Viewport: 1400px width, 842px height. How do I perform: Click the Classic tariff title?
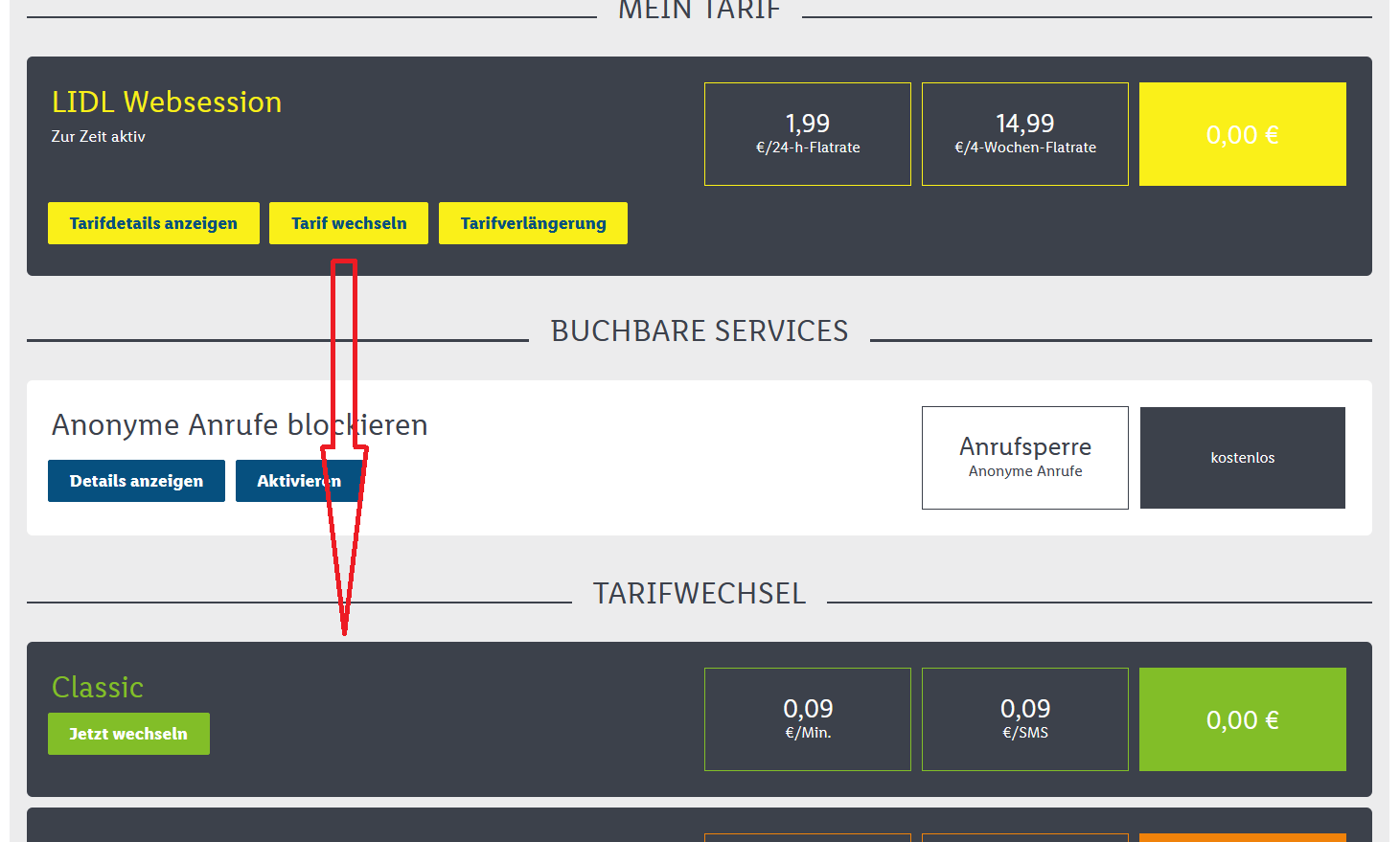[98, 688]
